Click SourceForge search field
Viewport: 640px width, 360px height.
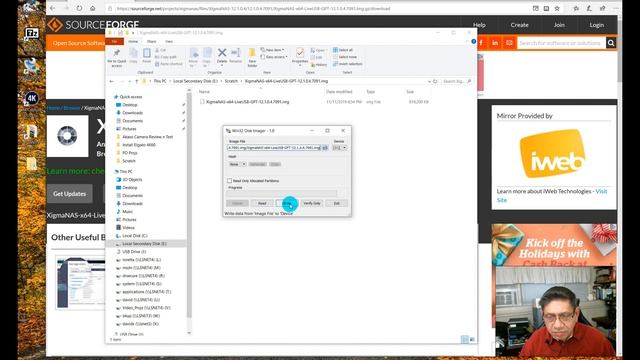click(x=561, y=43)
